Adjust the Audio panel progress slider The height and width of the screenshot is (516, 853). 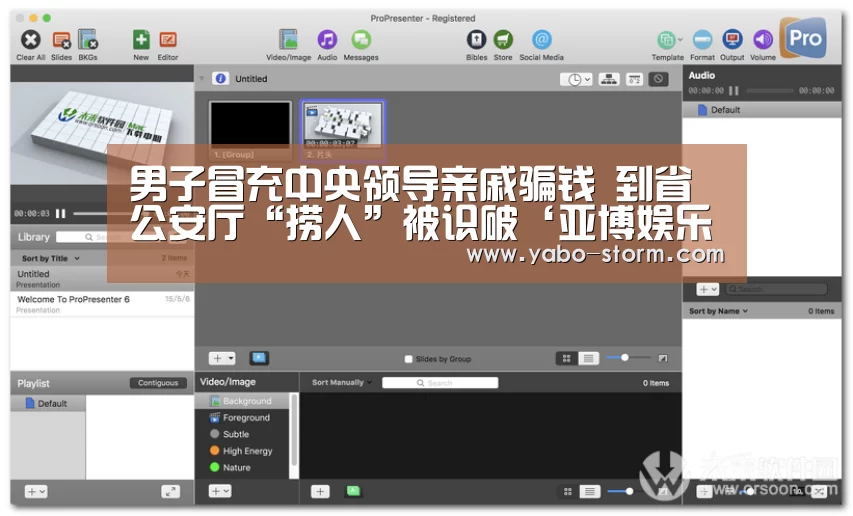tap(769, 91)
